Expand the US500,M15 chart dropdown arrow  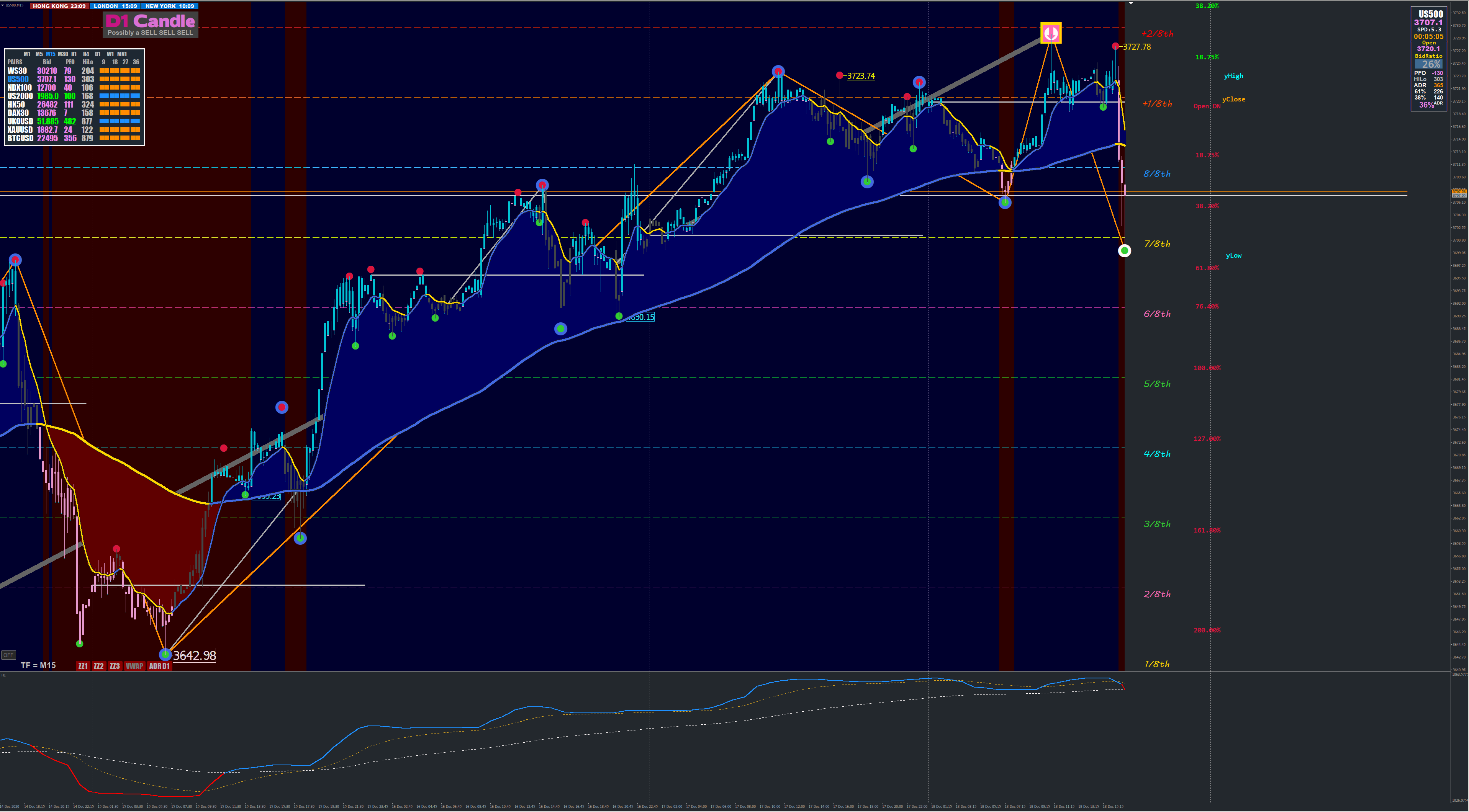point(2,5)
